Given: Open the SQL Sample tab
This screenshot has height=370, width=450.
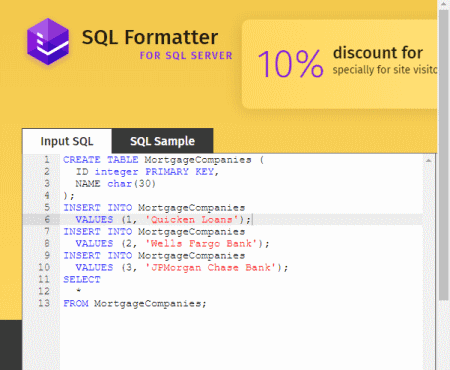Looking at the screenshot, I should 162,141.
